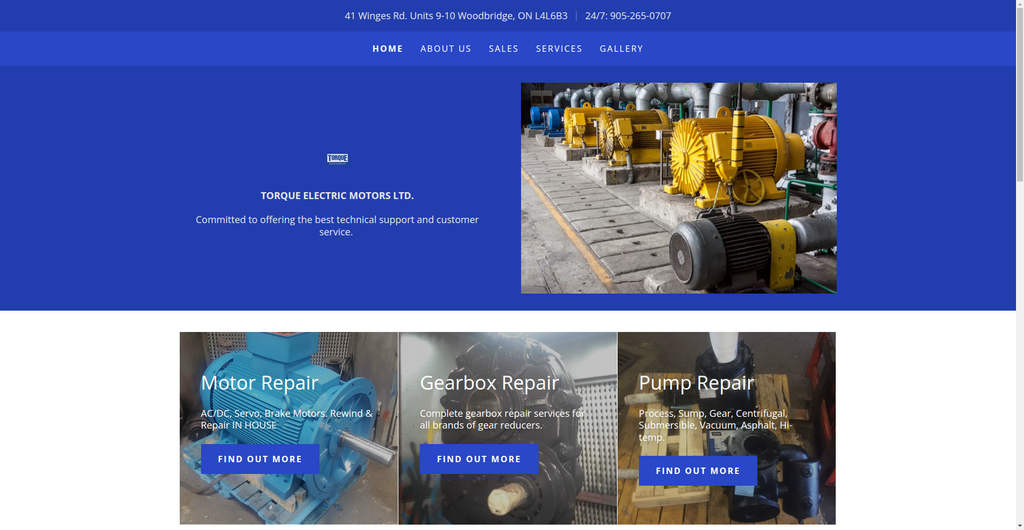Viewport: 1024px width, 530px height.
Task: Click the Gearbox Repair heading
Action: pyautogui.click(x=489, y=382)
